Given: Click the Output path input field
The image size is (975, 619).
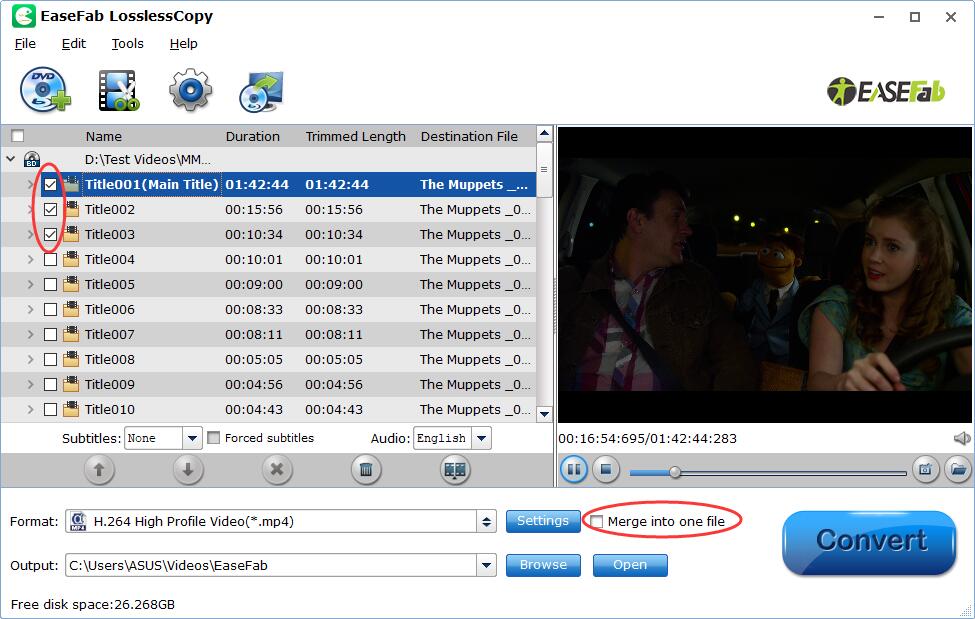Looking at the screenshot, I should point(271,565).
